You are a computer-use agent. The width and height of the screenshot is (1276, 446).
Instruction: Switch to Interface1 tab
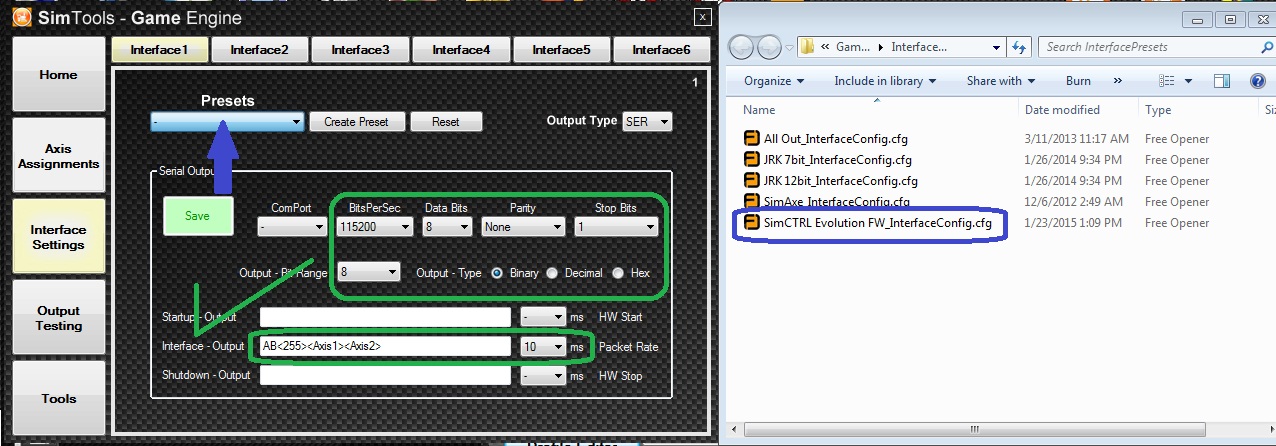coord(161,49)
